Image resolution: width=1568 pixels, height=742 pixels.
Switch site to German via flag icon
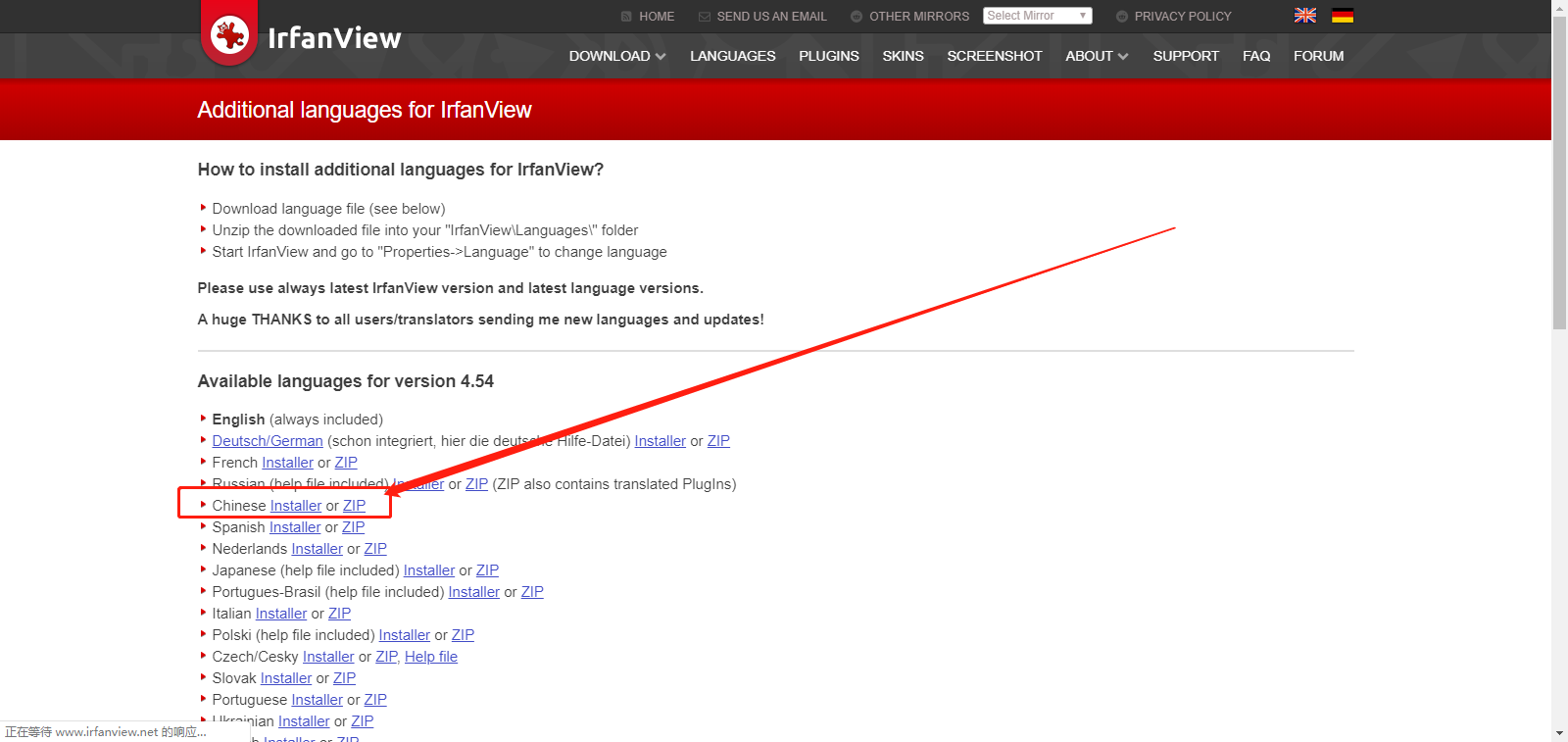(1343, 16)
